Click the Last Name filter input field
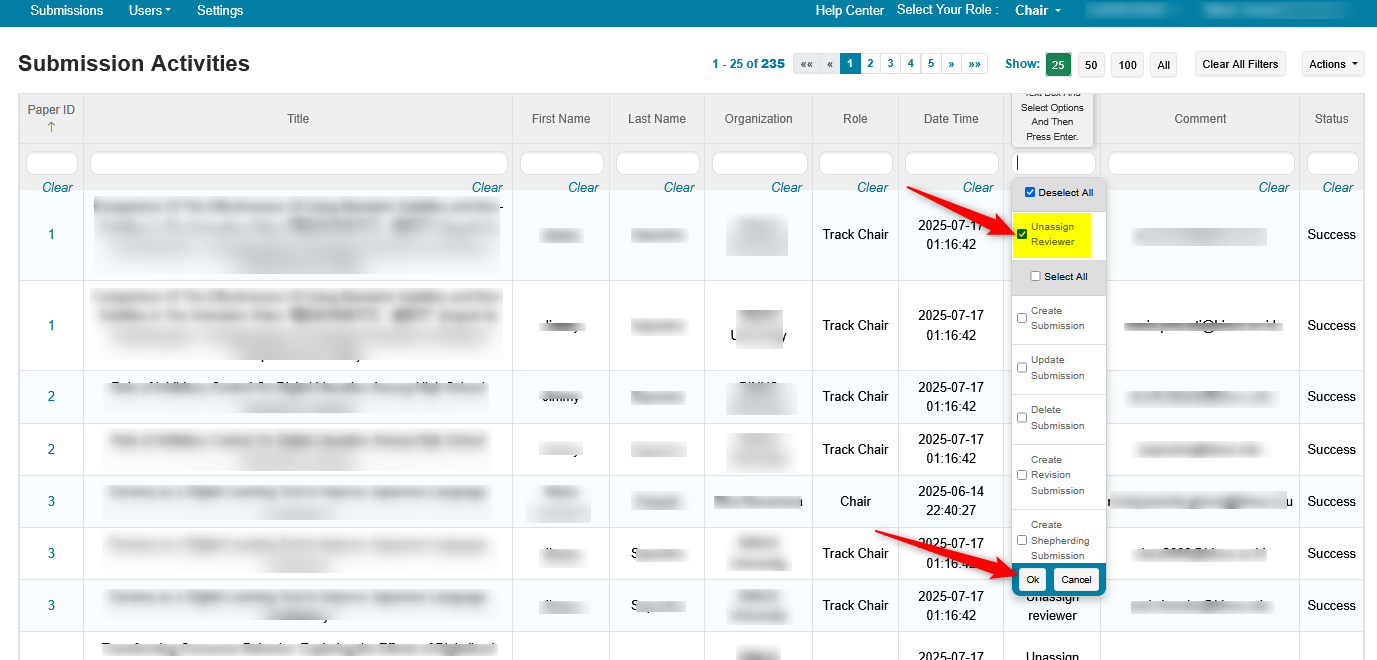The height and width of the screenshot is (660, 1377). 656,162
